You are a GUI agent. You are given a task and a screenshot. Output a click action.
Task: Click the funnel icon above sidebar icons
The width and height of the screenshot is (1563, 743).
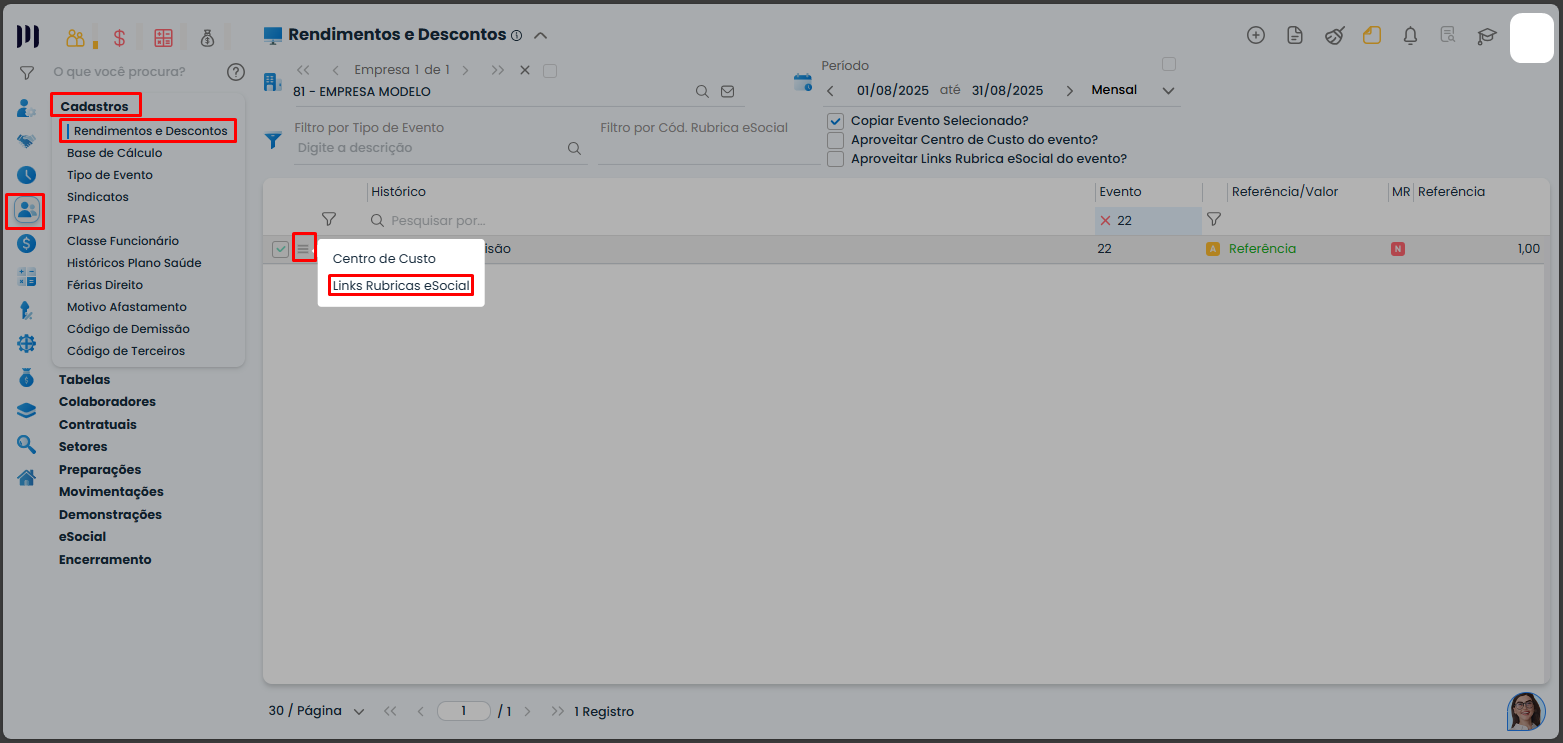pyautogui.click(x=27, y=73)
